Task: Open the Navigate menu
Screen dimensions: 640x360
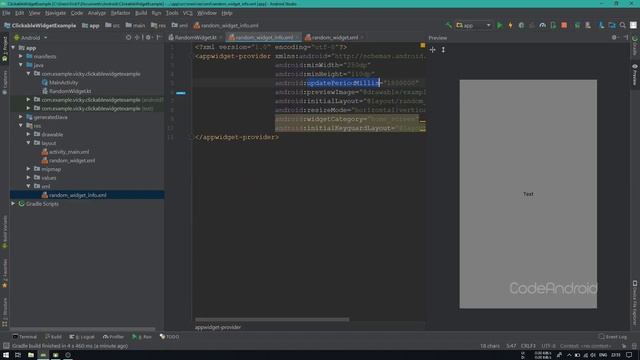Action: [55, 13]
